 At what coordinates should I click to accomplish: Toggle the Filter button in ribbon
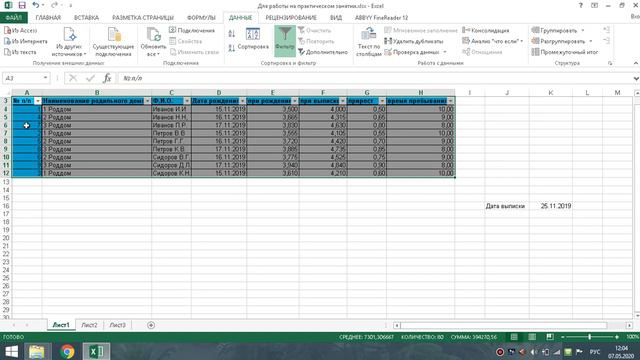284,40
